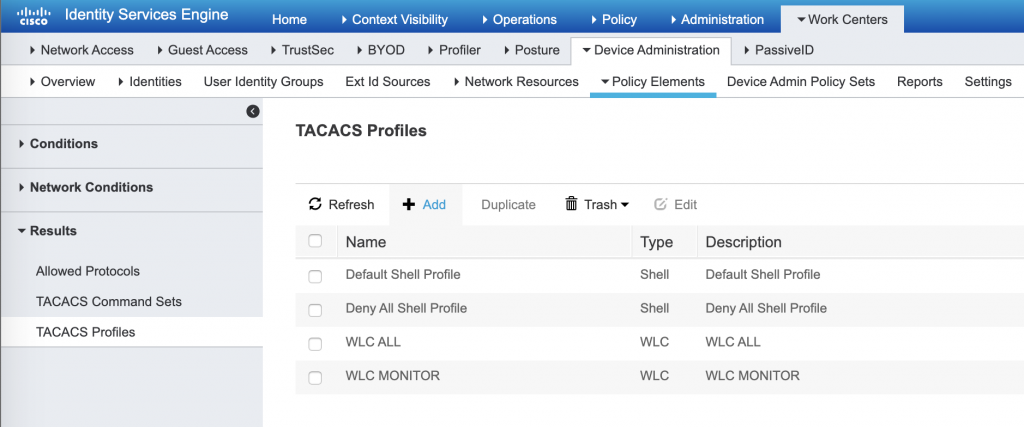Open the PassiveID menu
The image size is (1024, 427).
[x=778, y=50]
